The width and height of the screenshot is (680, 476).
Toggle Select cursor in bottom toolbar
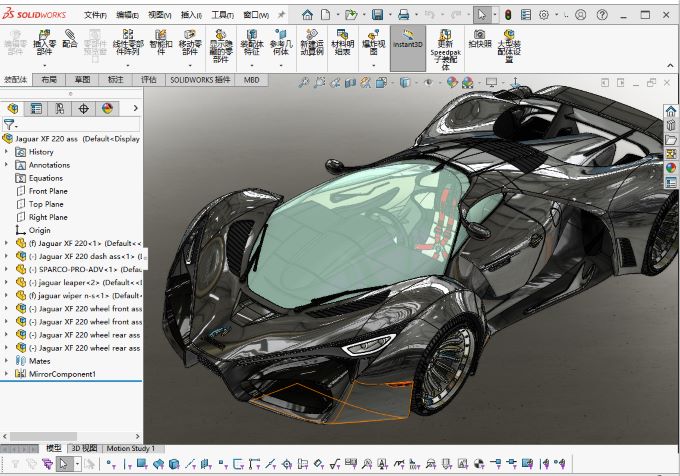(63, 464)
